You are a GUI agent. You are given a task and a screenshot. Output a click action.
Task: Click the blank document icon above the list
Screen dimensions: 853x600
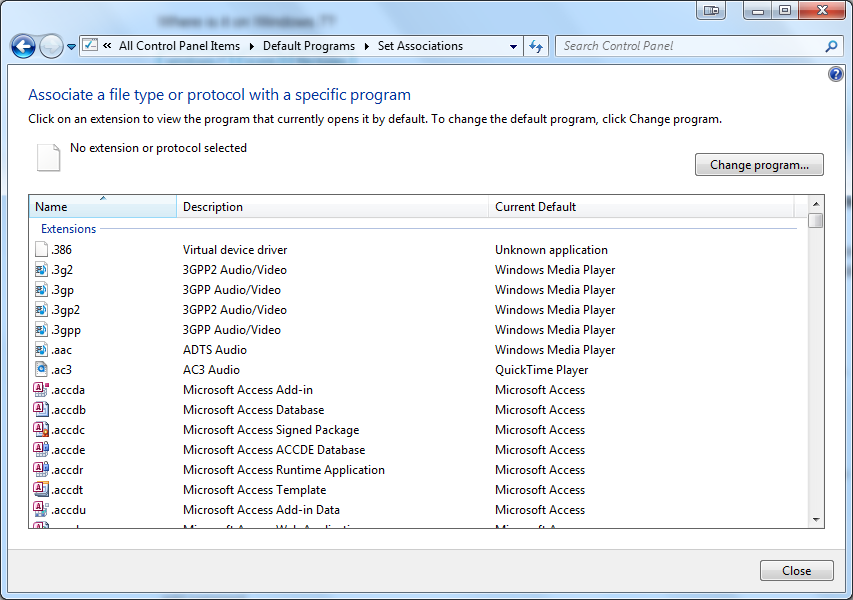(x=46, y=156)
